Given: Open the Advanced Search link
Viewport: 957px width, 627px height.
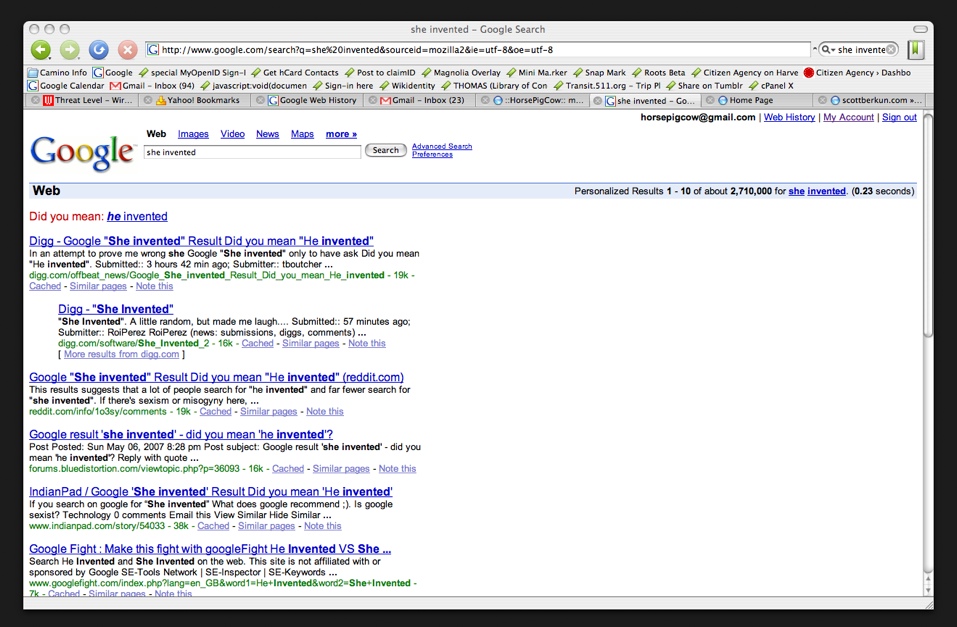Looking at the screenshot, I should (441, 147).
